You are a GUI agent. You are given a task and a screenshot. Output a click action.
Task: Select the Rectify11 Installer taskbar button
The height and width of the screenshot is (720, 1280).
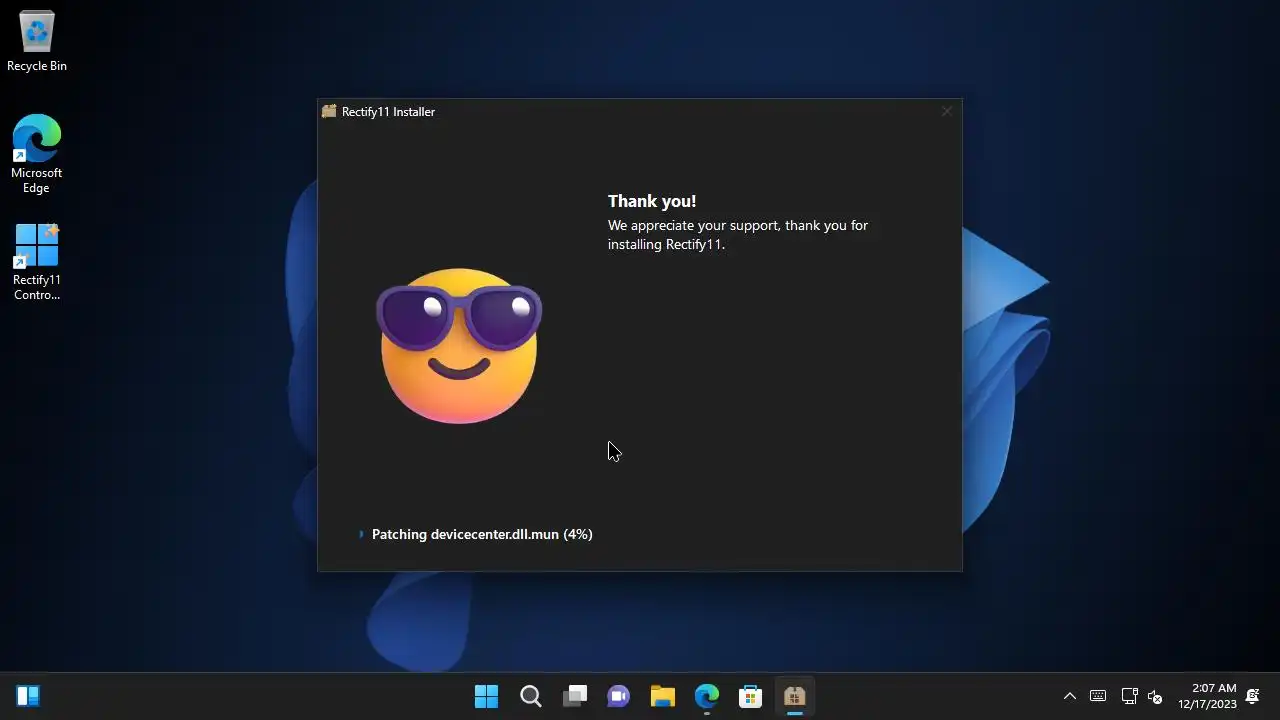tap(795, 696)
